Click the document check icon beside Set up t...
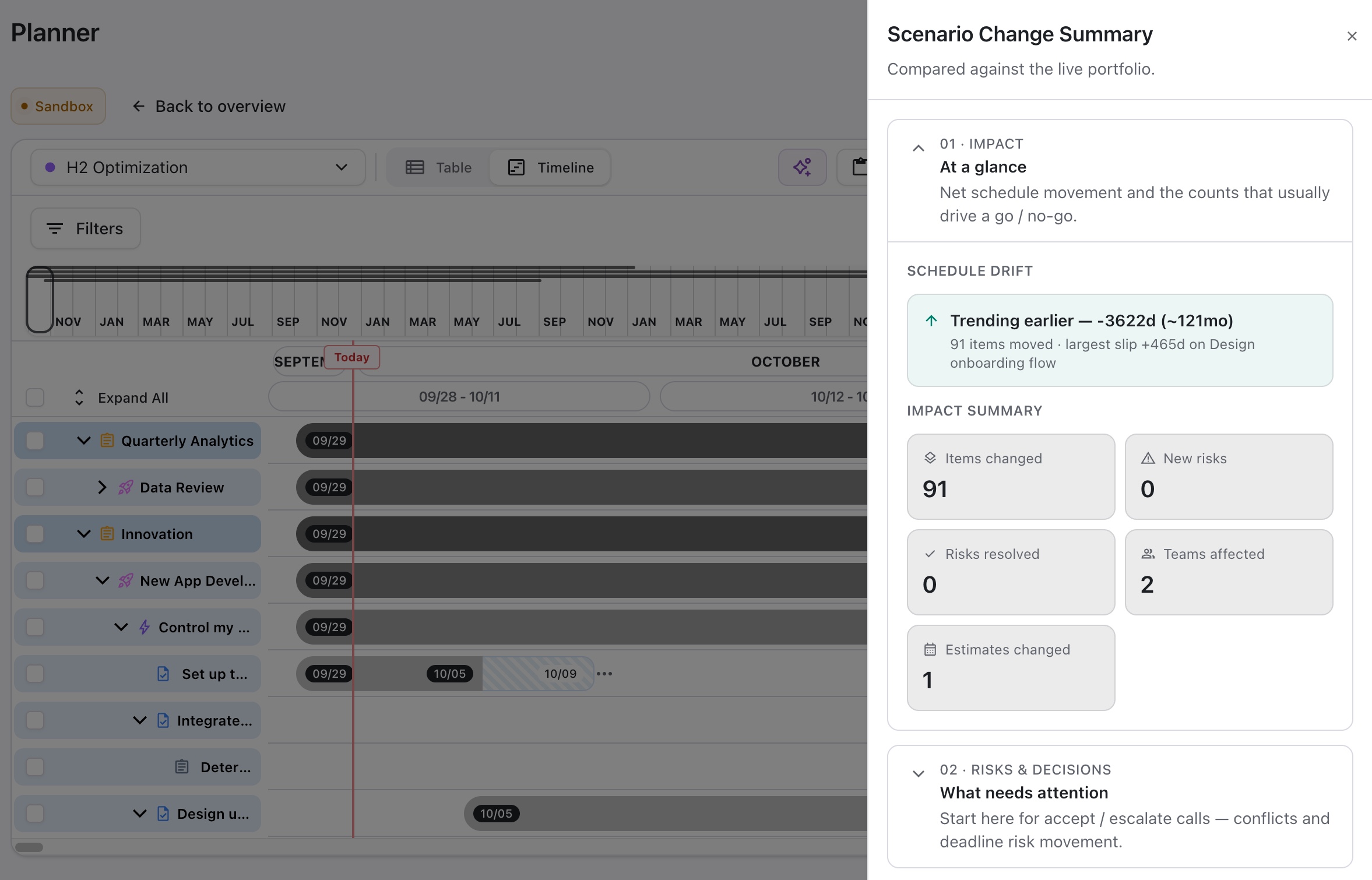The image size is (1372, 880). coord(163,674)
